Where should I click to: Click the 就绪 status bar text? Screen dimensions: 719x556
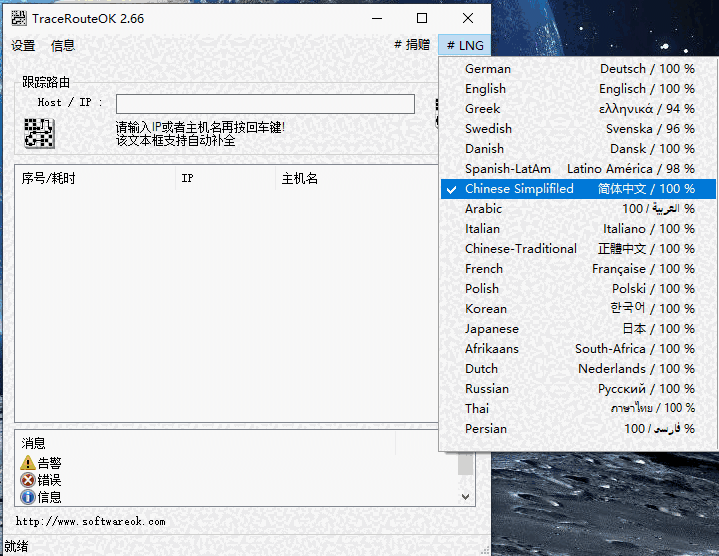pos(17,546)
